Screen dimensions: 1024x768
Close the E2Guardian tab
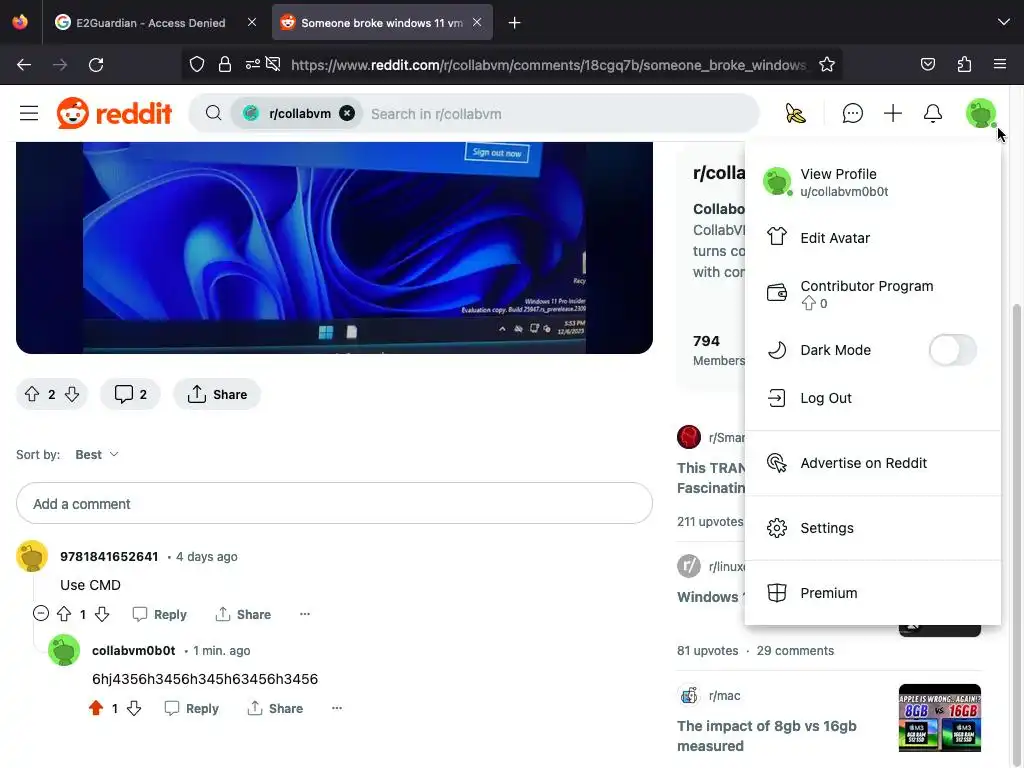252,23
